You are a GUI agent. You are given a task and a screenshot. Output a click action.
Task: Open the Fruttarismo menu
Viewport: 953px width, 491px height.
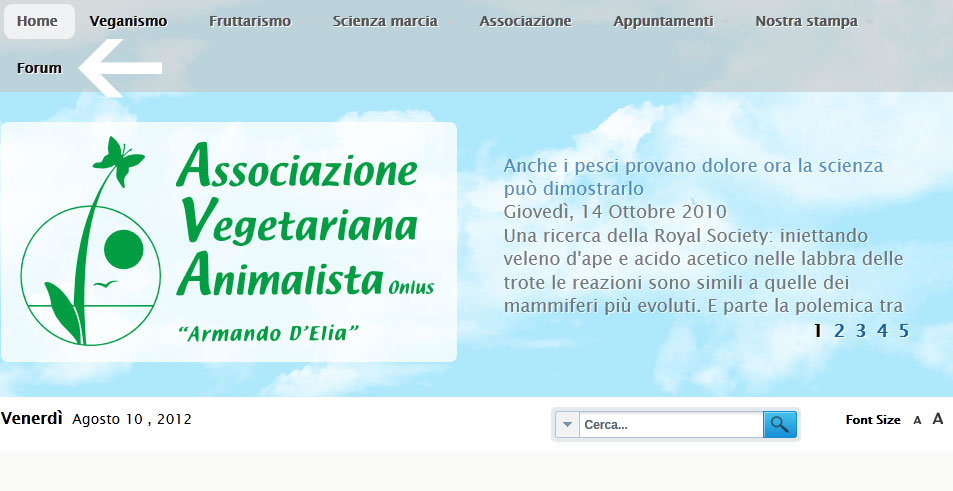[x=250, y=21]
